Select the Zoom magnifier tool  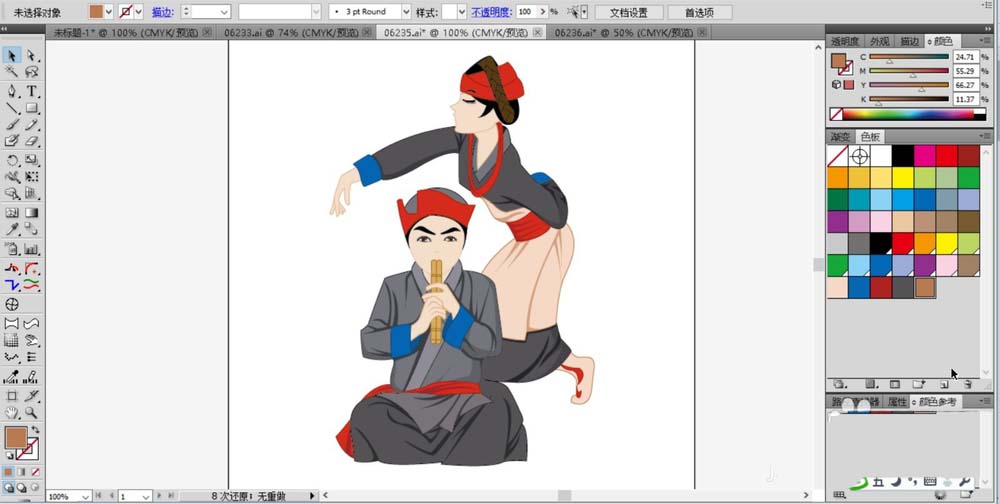[31, 413]
